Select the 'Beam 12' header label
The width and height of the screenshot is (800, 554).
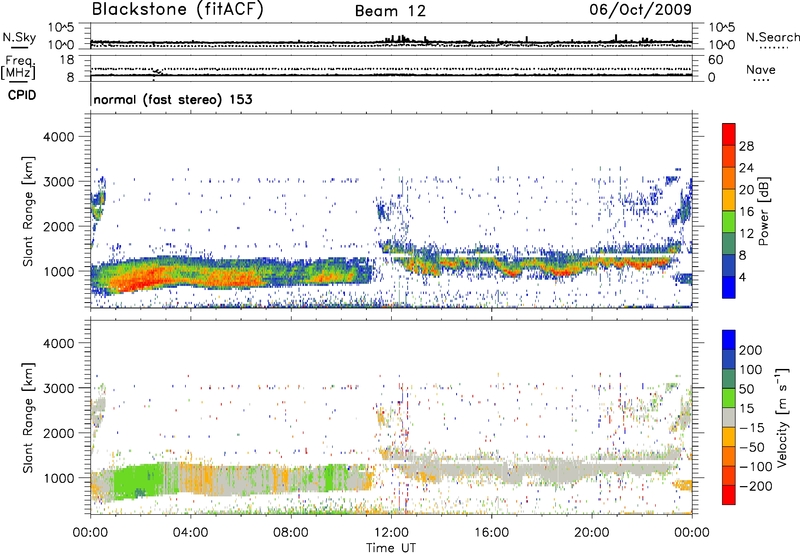[x=390, y=11]
